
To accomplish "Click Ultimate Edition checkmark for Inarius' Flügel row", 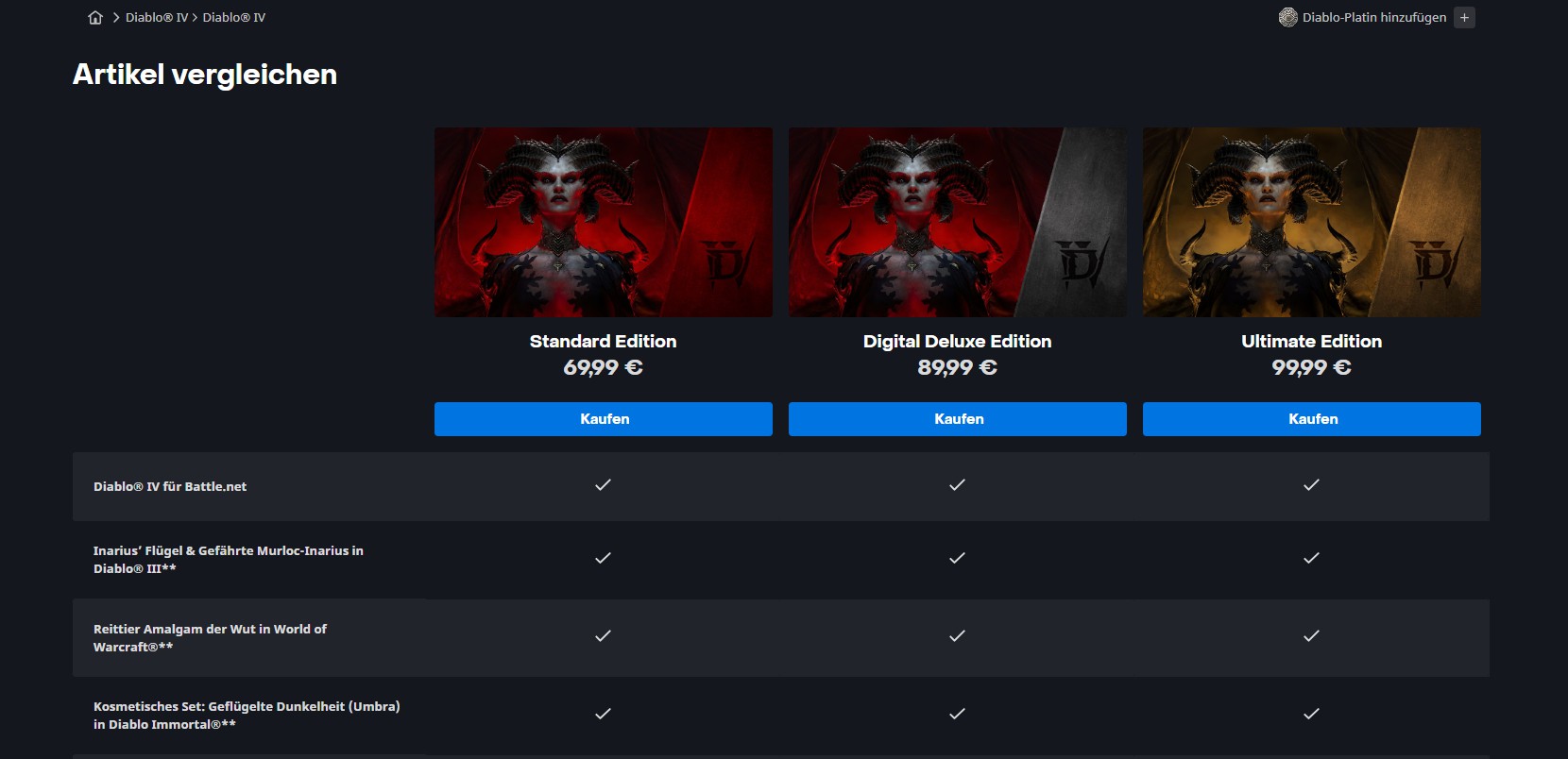I will tap(1311, 558).
